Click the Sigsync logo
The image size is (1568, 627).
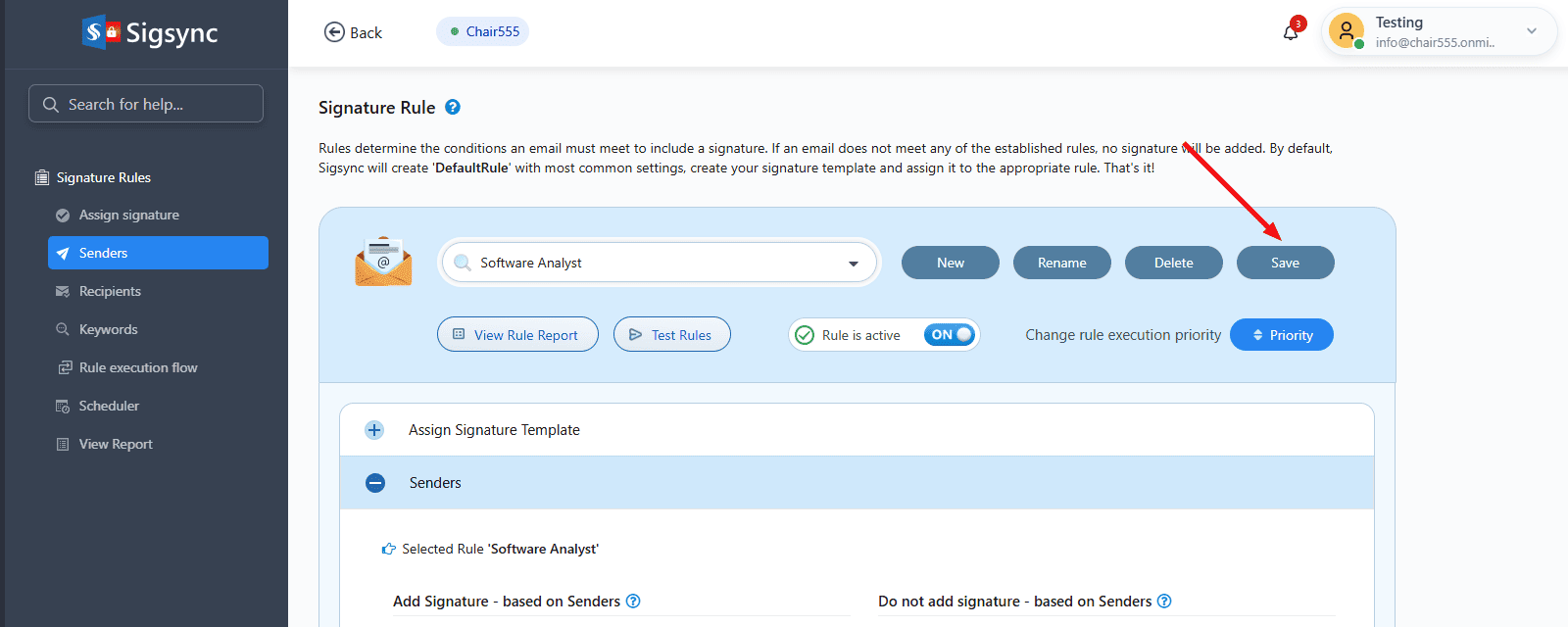[x=150, y=33]
